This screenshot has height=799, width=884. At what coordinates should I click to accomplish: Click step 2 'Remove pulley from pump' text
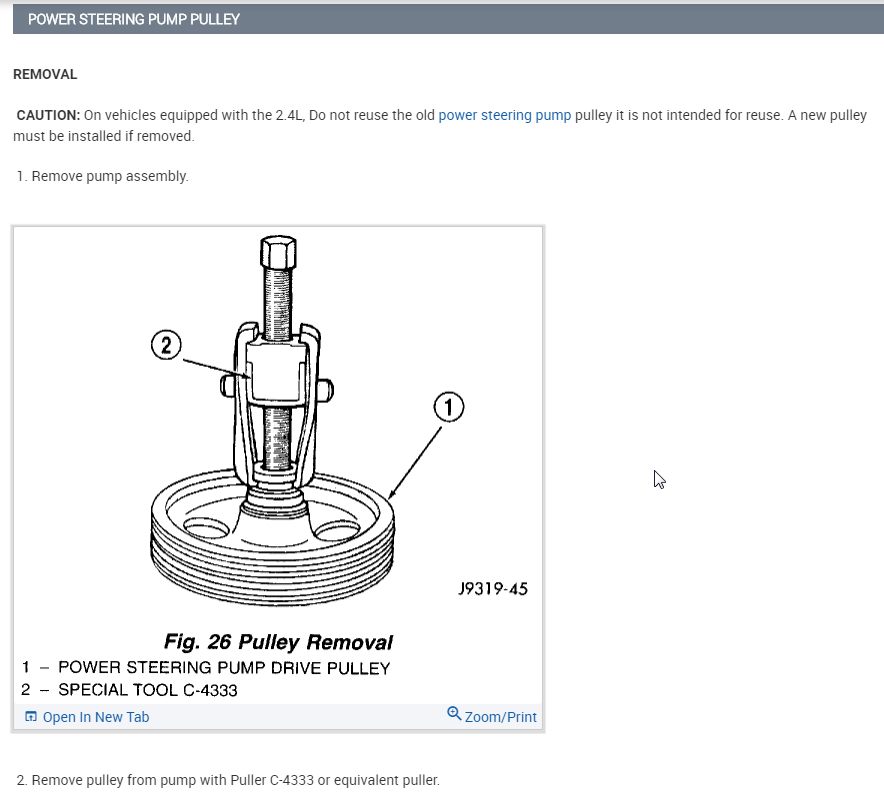228,780
